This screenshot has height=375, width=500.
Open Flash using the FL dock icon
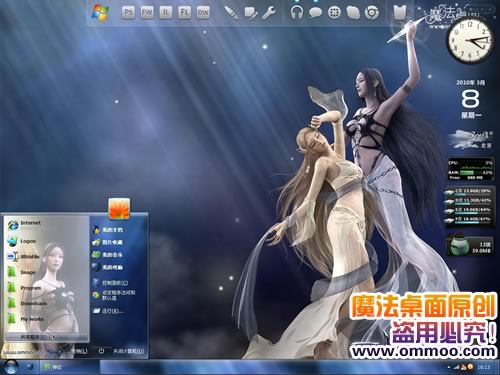point(184,13)
